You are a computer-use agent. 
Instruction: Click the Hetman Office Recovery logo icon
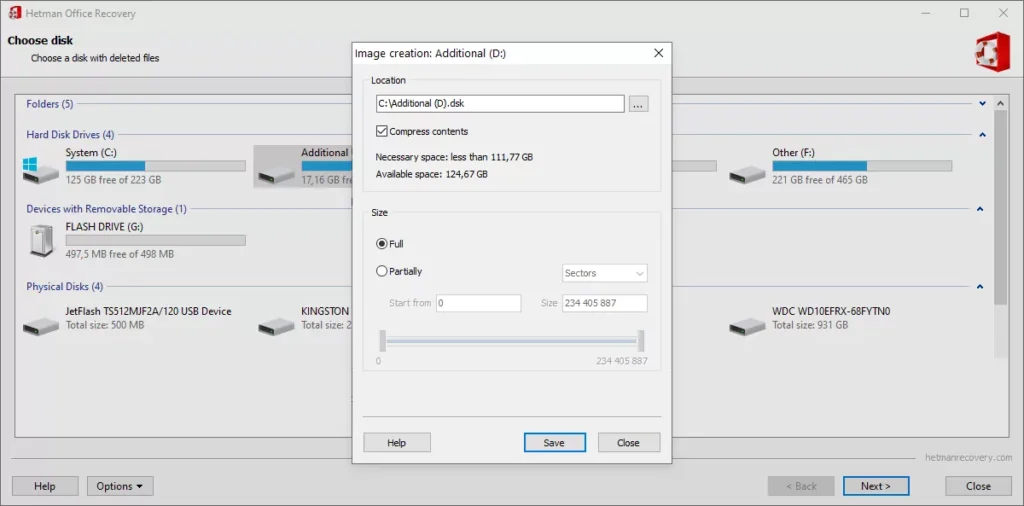click(992, 51)
